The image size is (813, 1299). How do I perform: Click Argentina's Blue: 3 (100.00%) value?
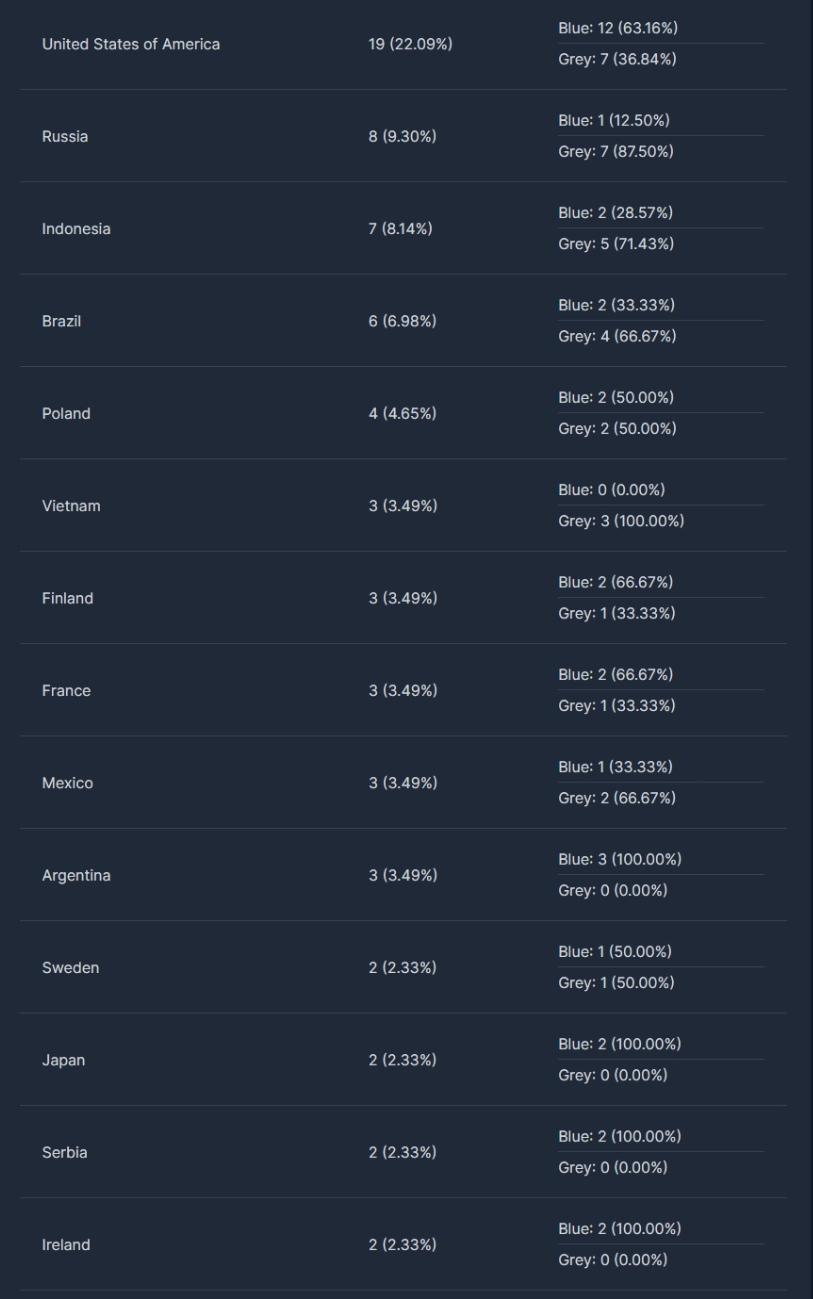[x=620, y=859]
